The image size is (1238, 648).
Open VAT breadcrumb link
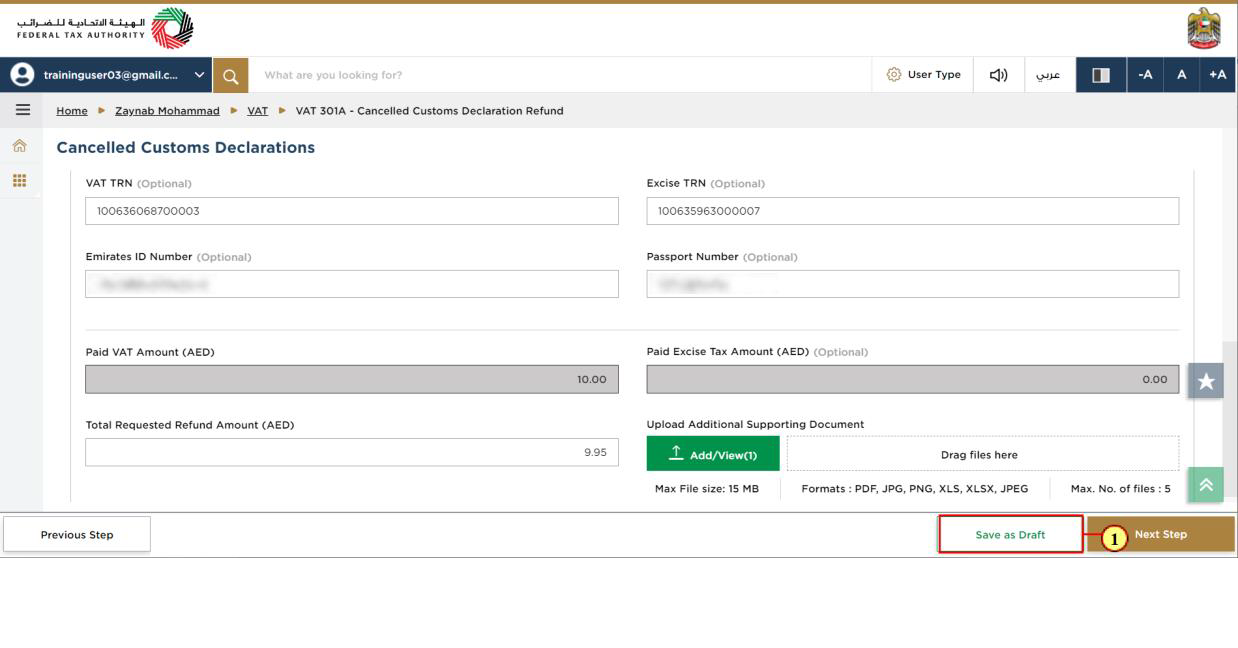[x=257, y=111]
